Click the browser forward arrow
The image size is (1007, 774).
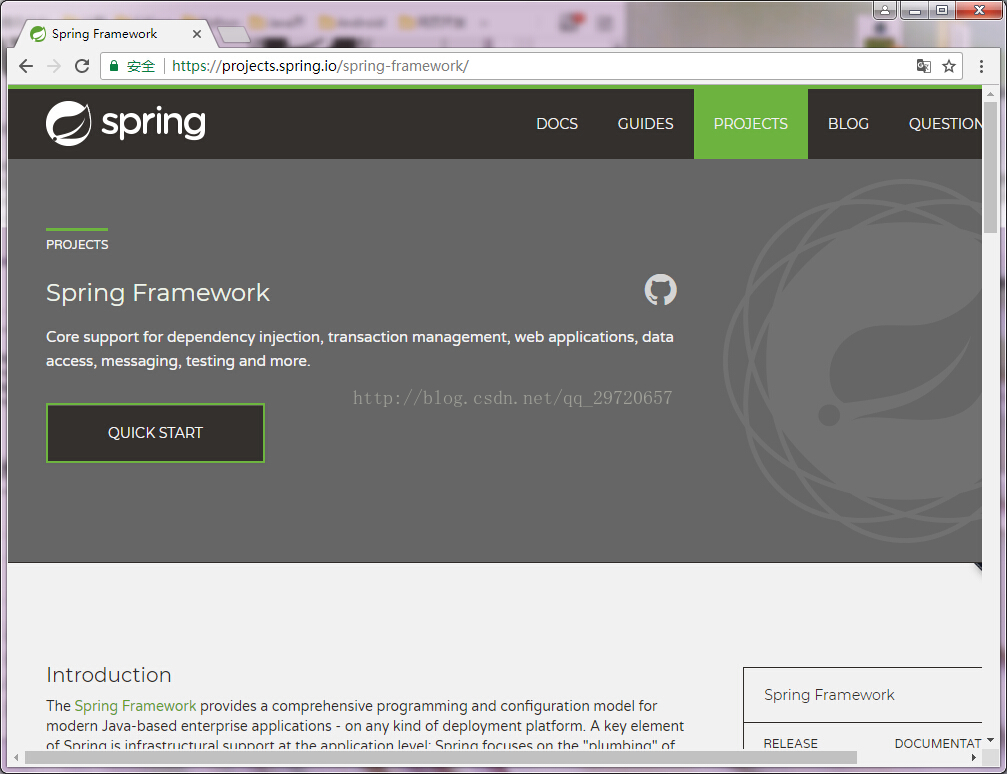coord(54,66)
